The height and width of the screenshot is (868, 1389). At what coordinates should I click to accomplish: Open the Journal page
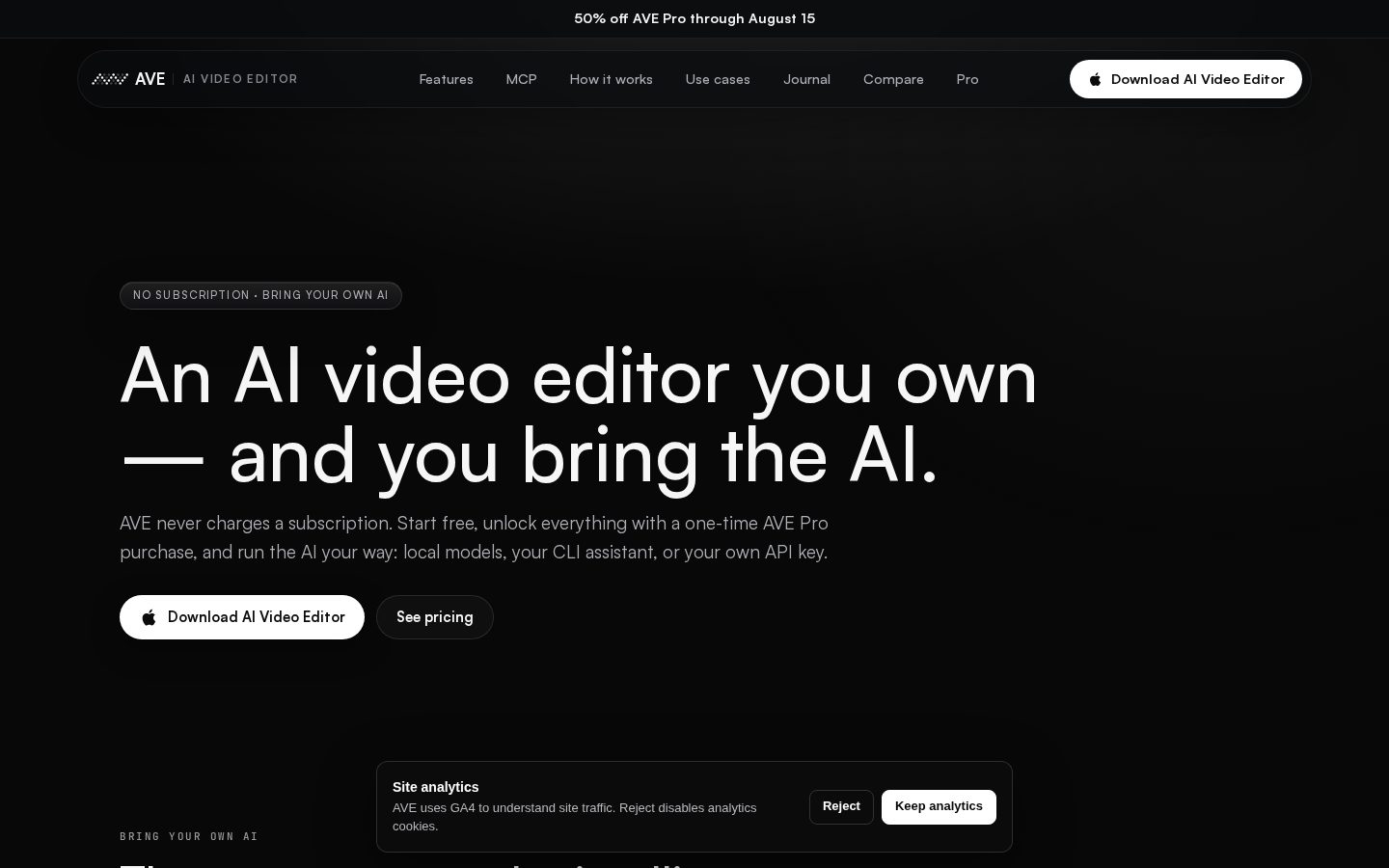806,79
